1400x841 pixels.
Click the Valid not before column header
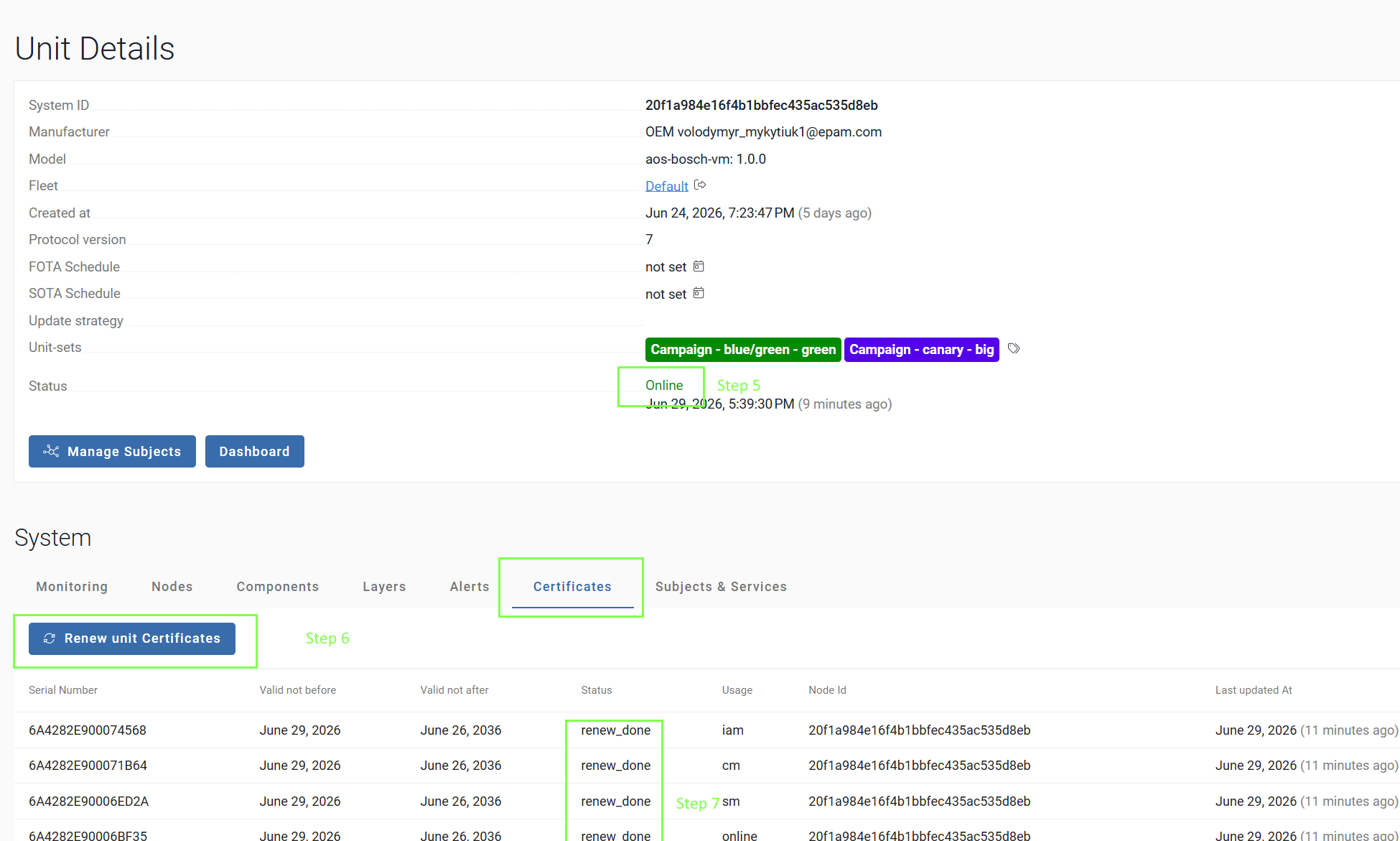point(298,690)
